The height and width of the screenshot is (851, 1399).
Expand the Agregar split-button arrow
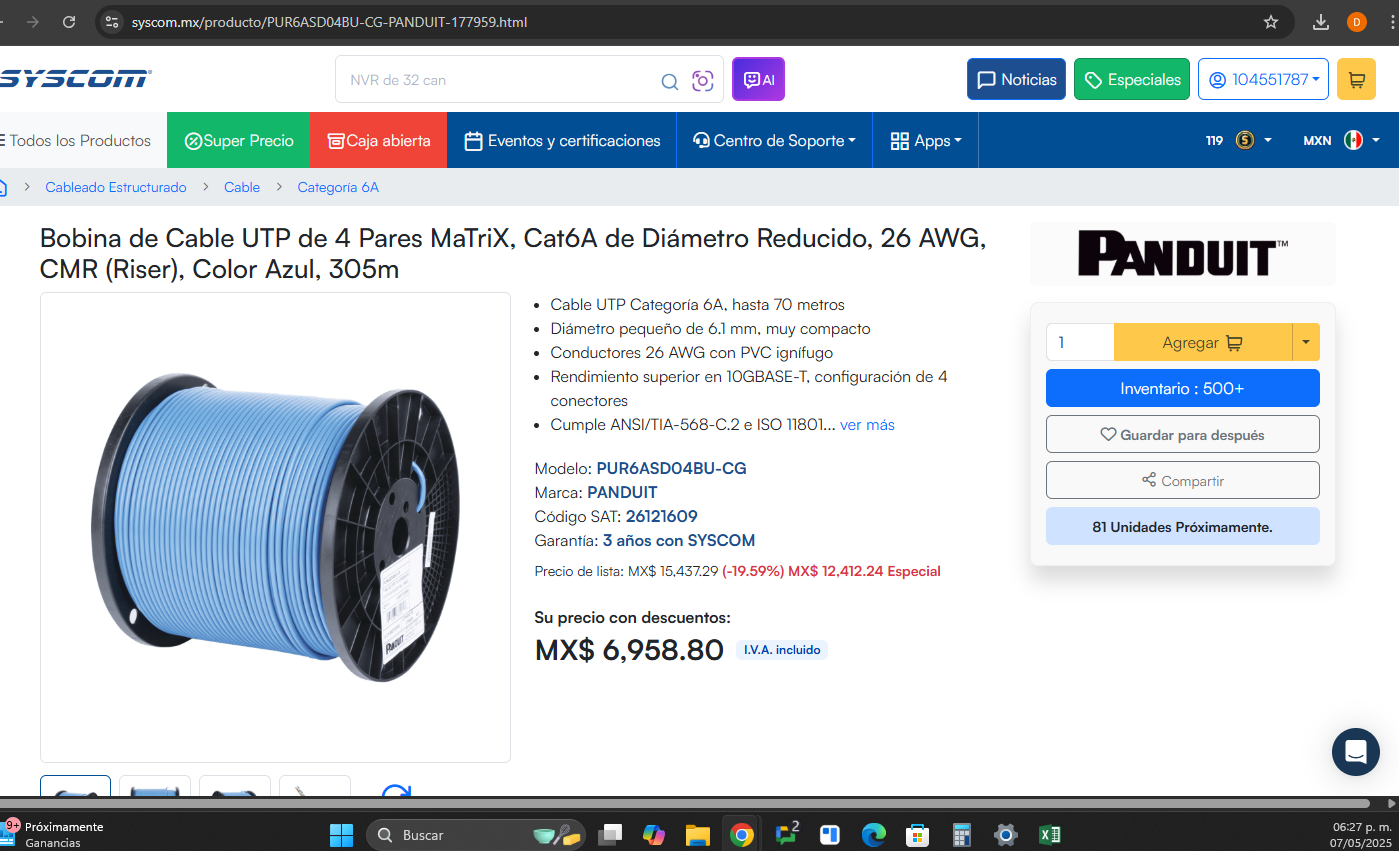(x=1306, y=342)
